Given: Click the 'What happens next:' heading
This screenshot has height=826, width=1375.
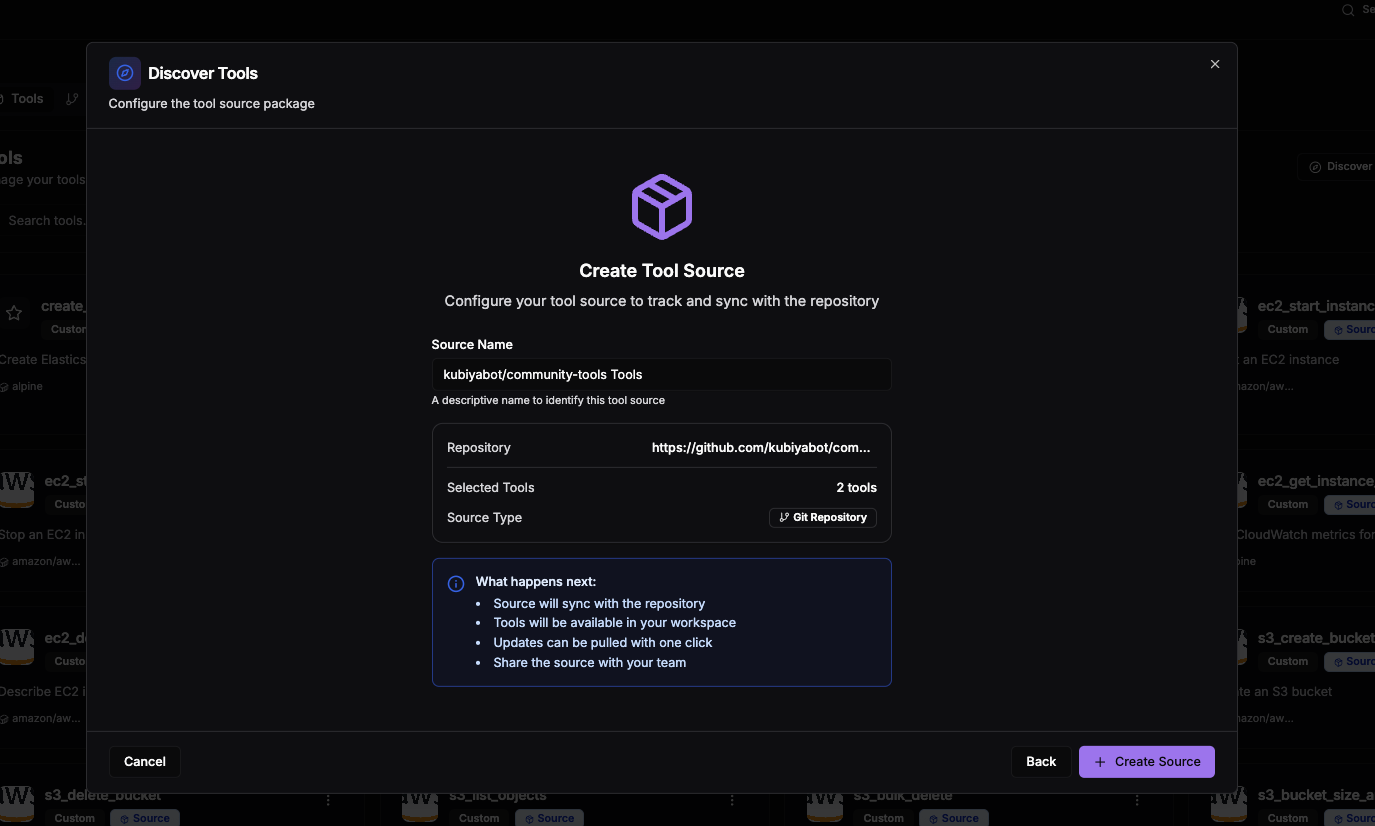Looking at the screenshot, I should pyautogui.click(x=536, y=582).
